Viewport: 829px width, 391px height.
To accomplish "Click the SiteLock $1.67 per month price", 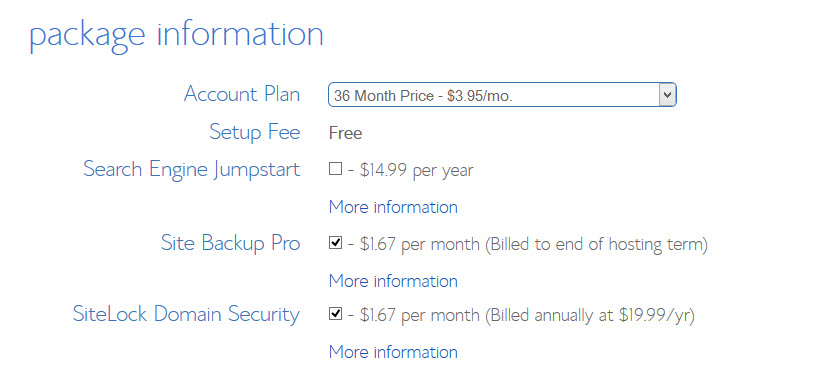I will pos(420,315).
